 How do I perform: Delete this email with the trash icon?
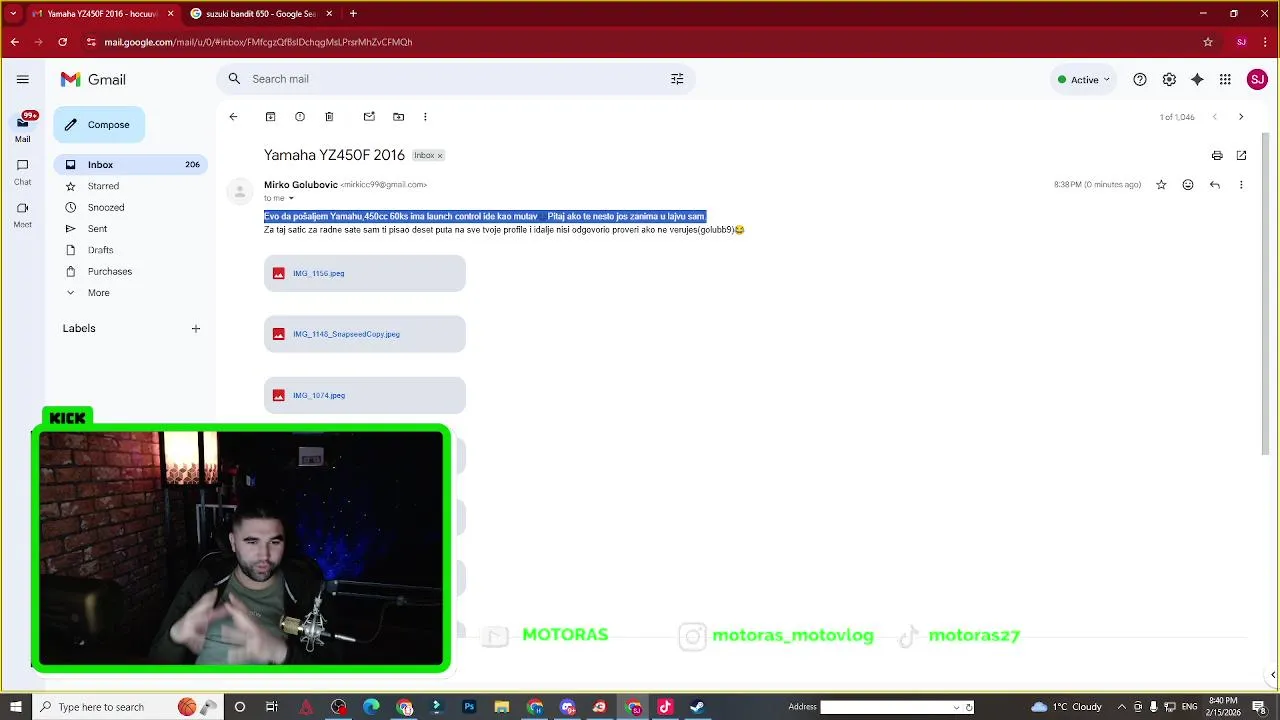point(329,117)
